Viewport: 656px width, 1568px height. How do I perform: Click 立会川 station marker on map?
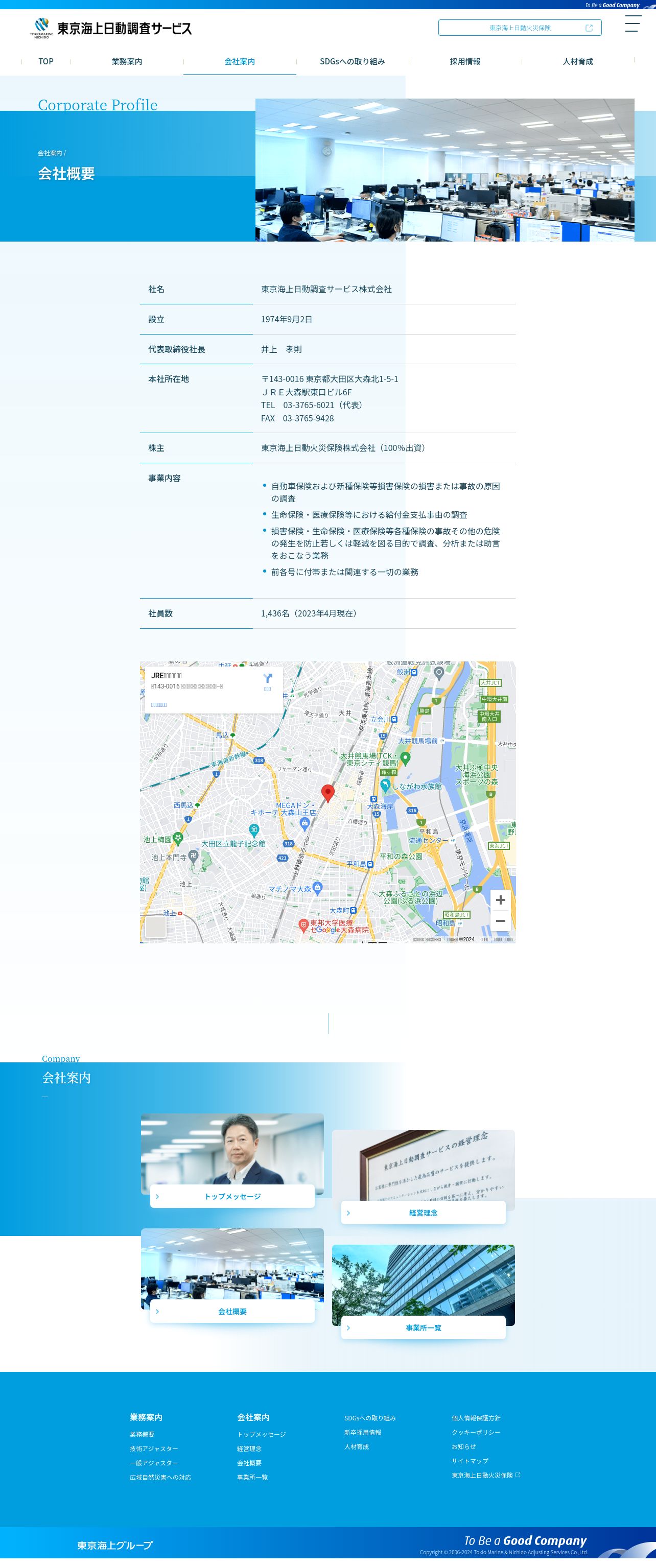394,720
